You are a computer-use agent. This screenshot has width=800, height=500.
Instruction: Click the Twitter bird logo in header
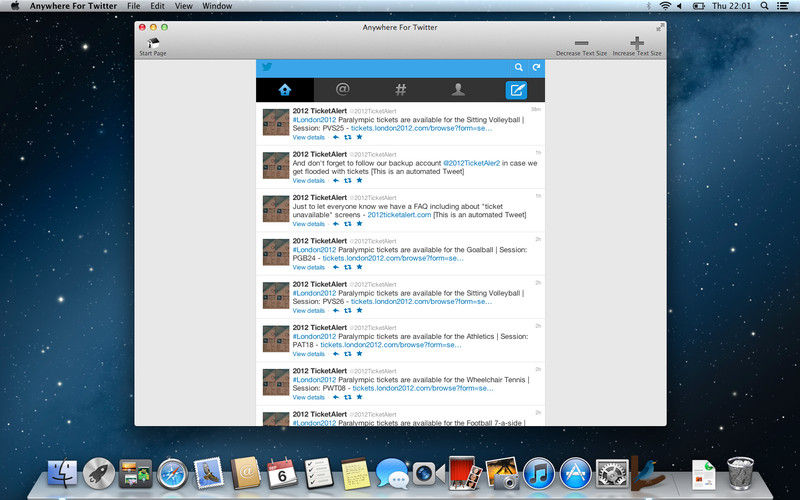point(267,67)
